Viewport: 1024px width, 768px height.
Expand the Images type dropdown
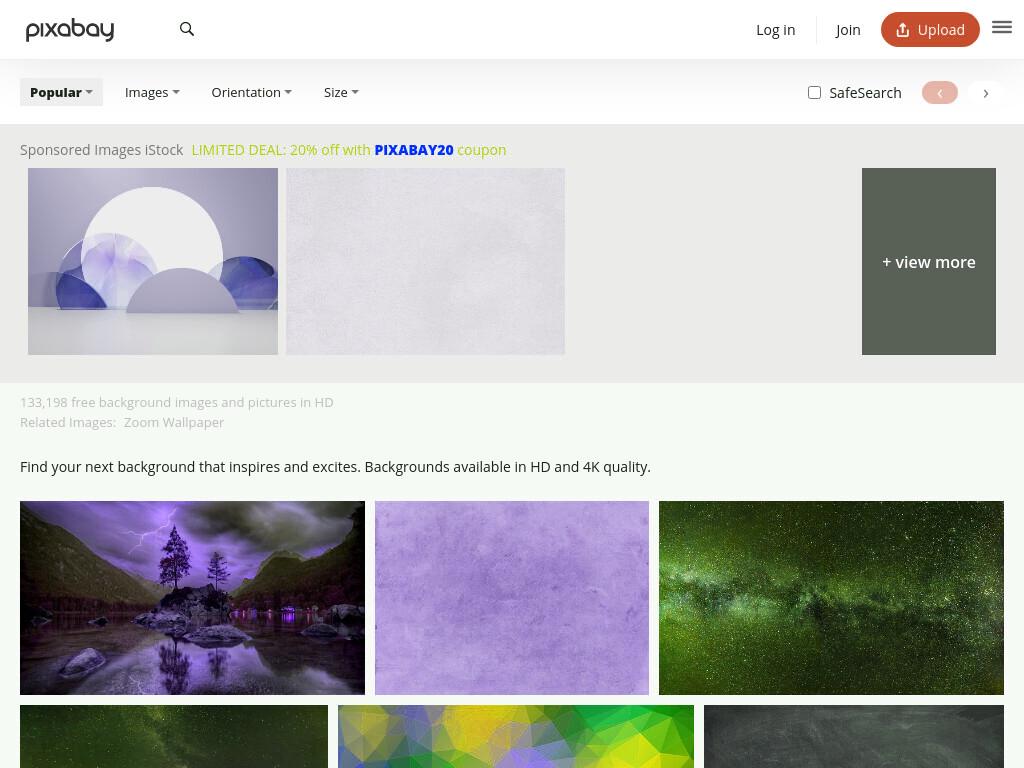[x=152, y=92]
